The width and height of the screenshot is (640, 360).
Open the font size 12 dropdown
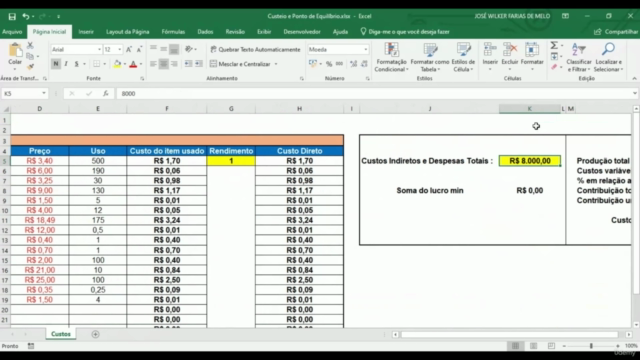point(120,49)
